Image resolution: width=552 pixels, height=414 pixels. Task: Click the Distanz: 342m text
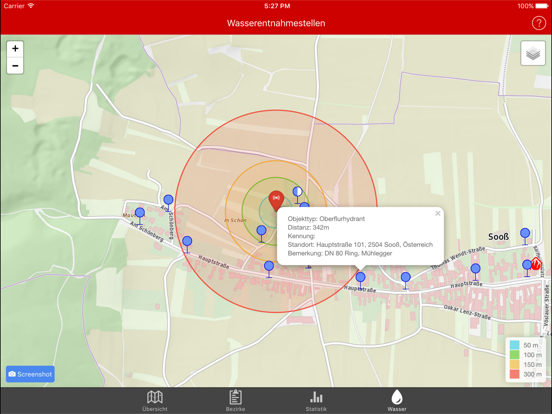point(308,227)
